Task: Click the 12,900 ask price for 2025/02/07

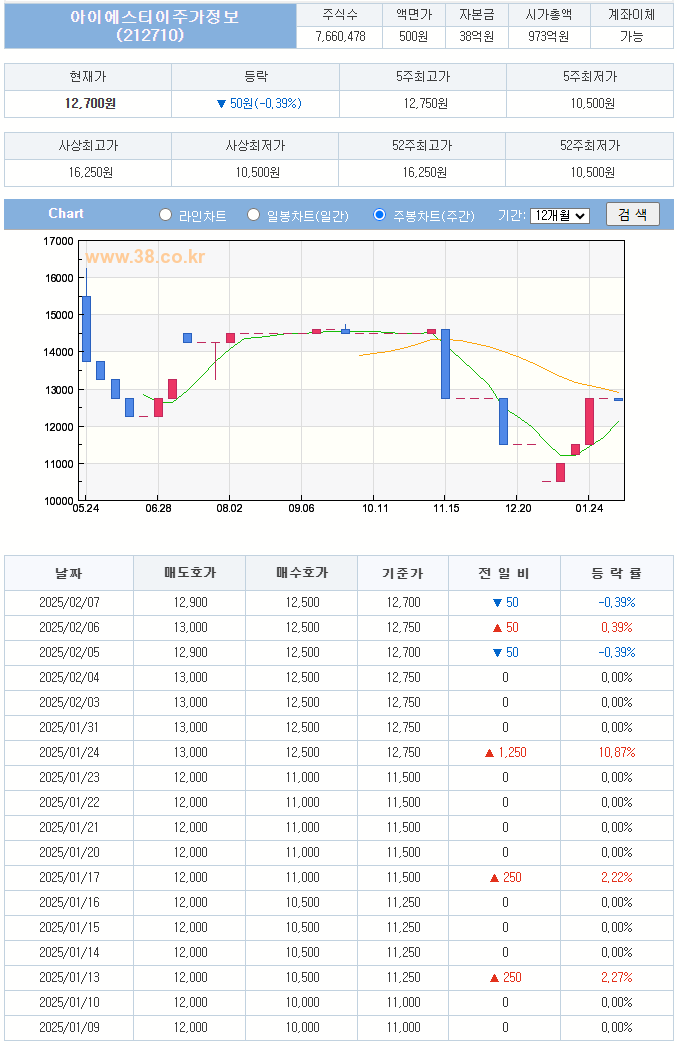Action: (x=191, y=602)
